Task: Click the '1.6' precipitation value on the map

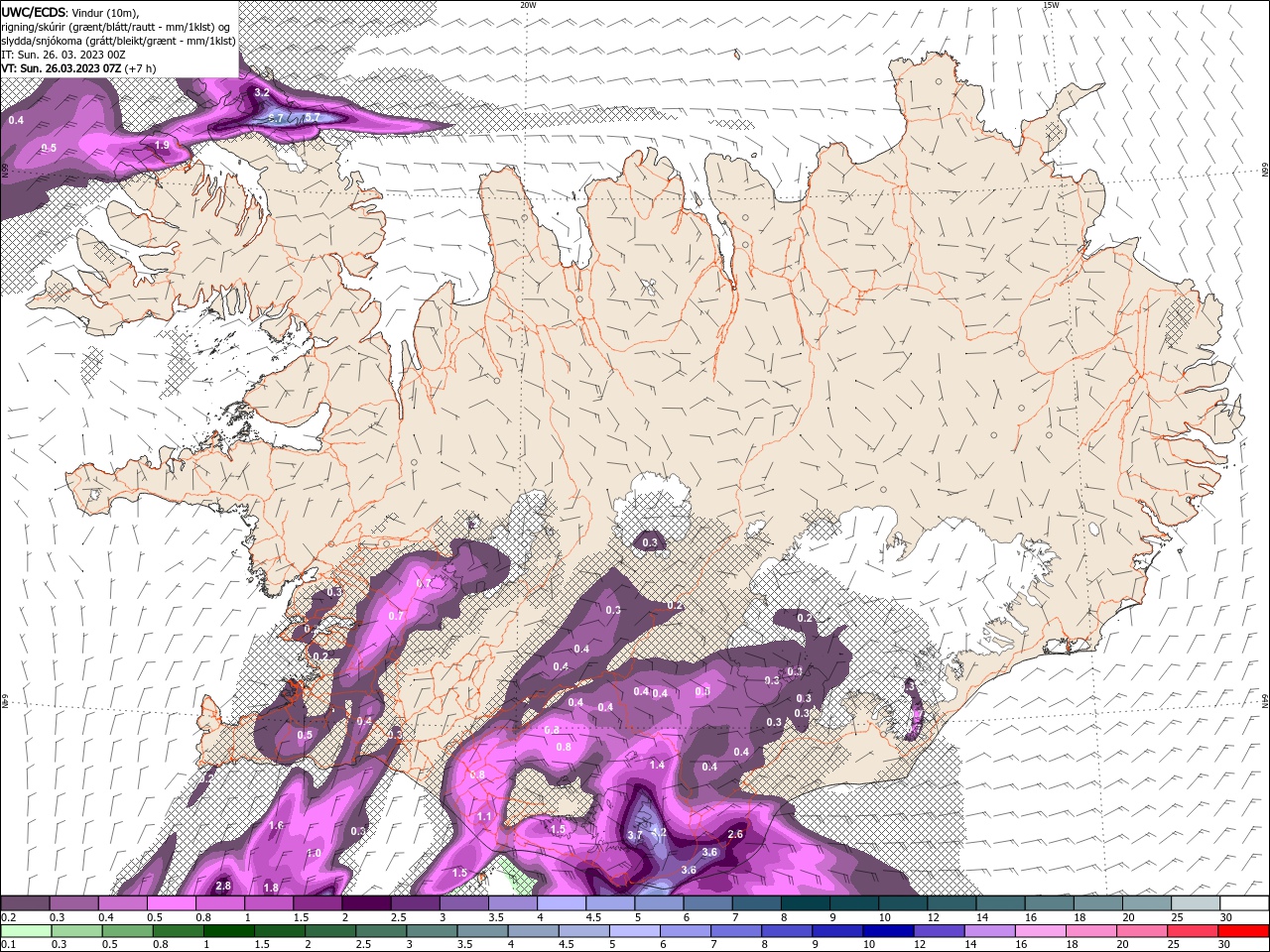Action: point(277,825)
